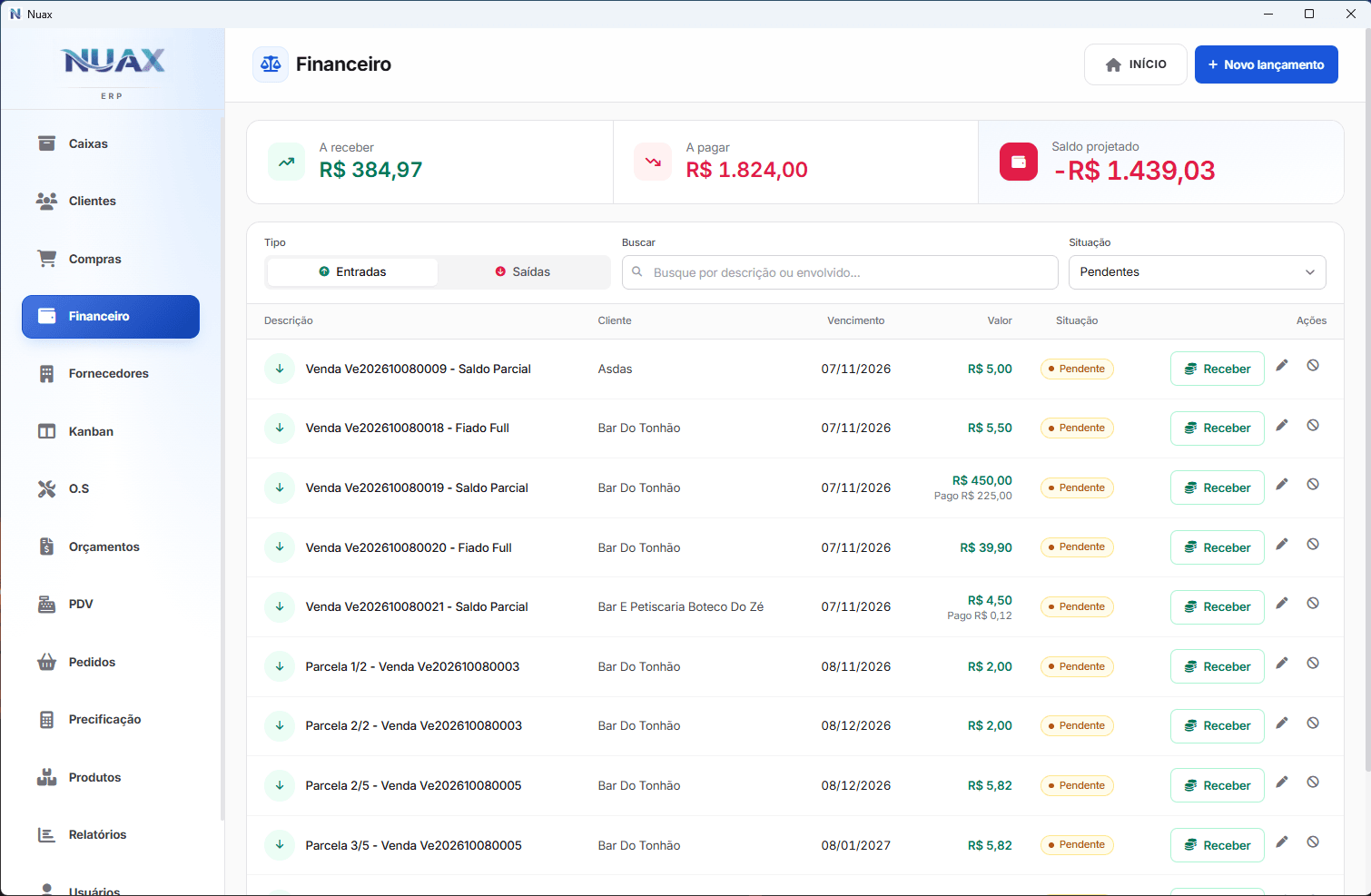Click the PDV cash register icon
The height and width of the screenshot is (896, 1371).
(46, 605)
